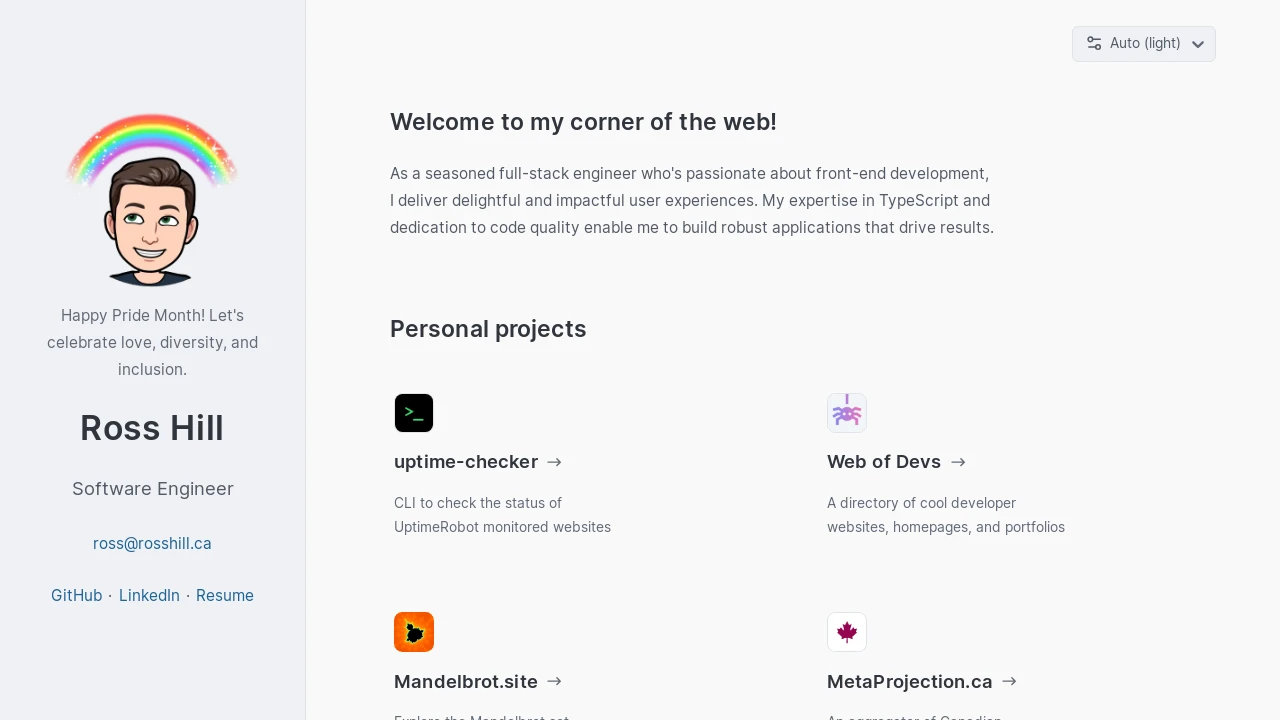Screen dimensions: 1280x720
Task: Click the ross@rosshill.ca email link
Action: 152,544
